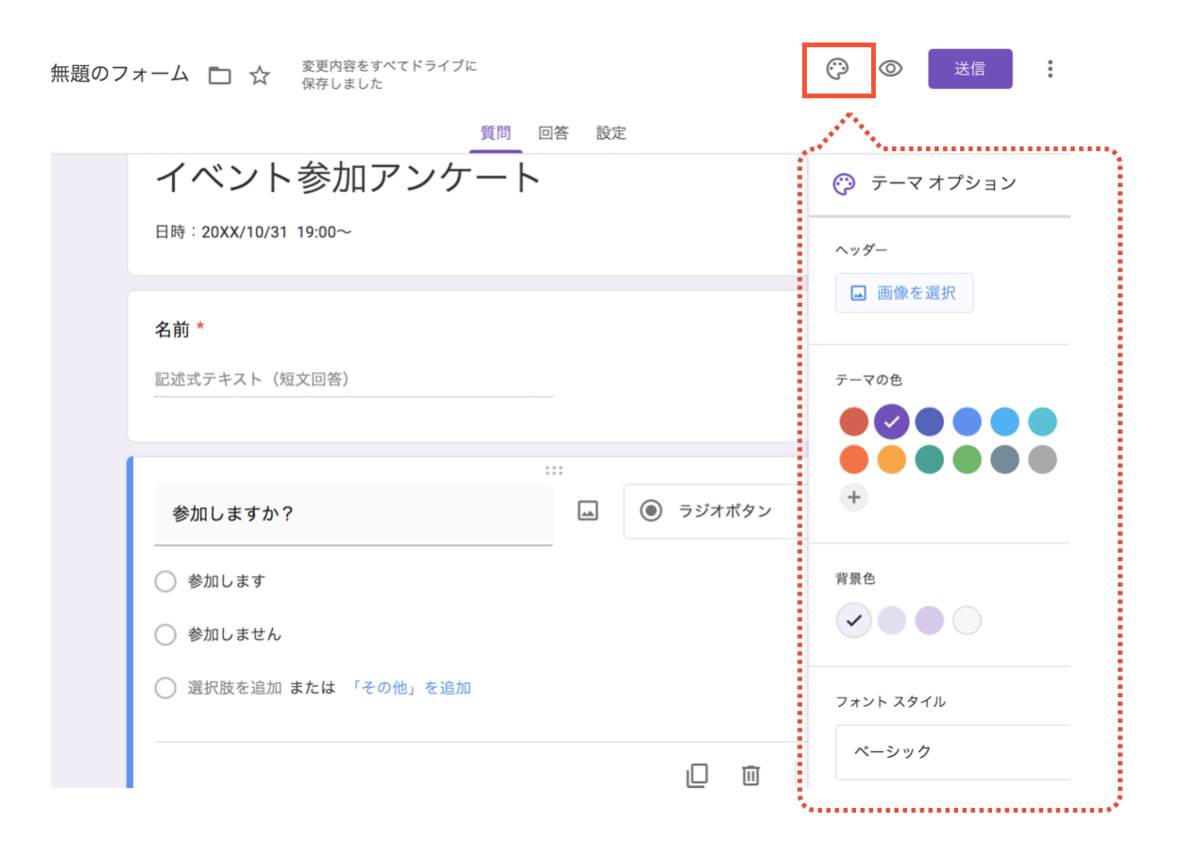The width and height of the screenshot is (1200, 841).
Task: Move form to folder via folder icon
Action: click(219, 74)
